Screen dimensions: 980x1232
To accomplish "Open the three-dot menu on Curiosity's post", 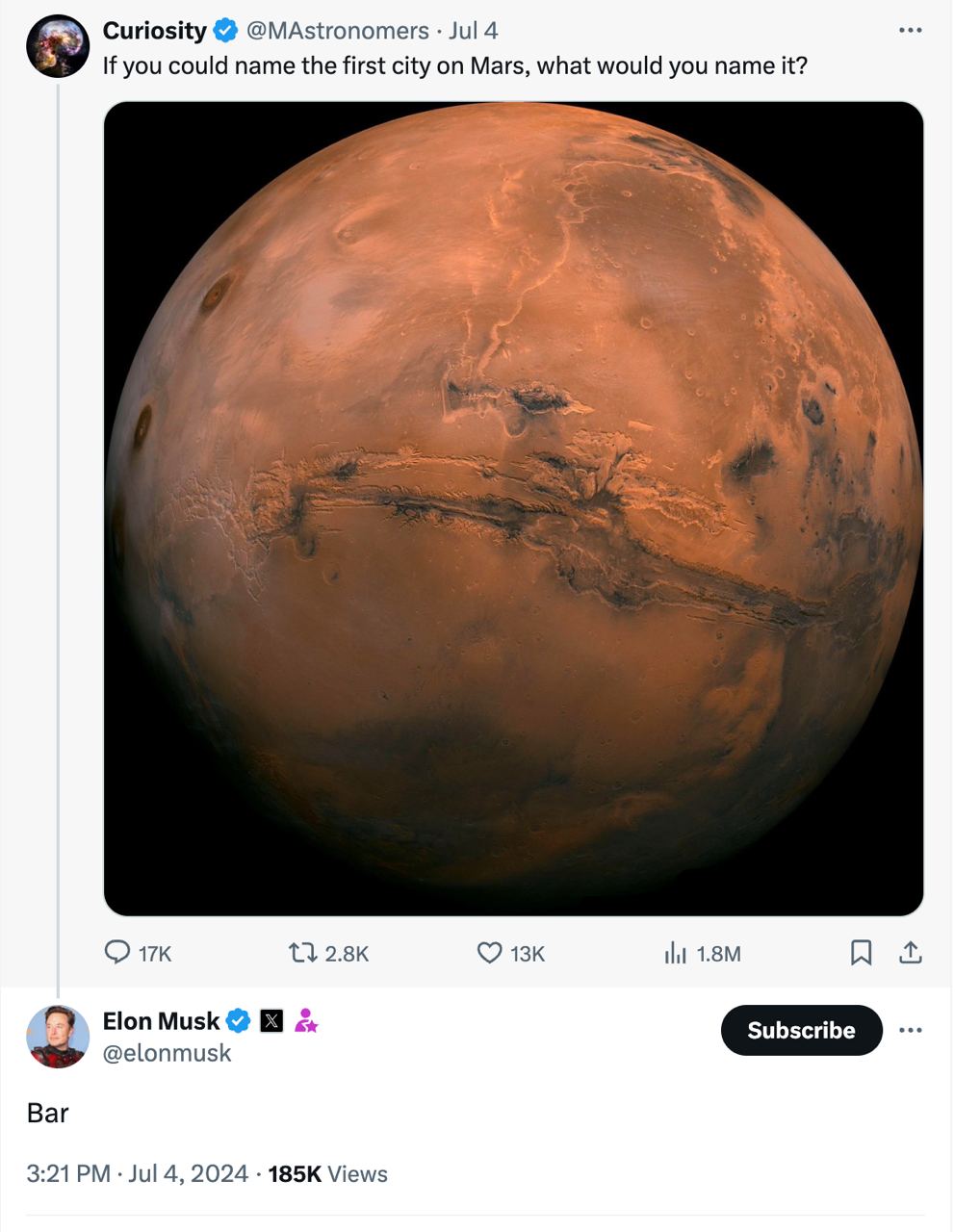I will (x=911, y=31).
